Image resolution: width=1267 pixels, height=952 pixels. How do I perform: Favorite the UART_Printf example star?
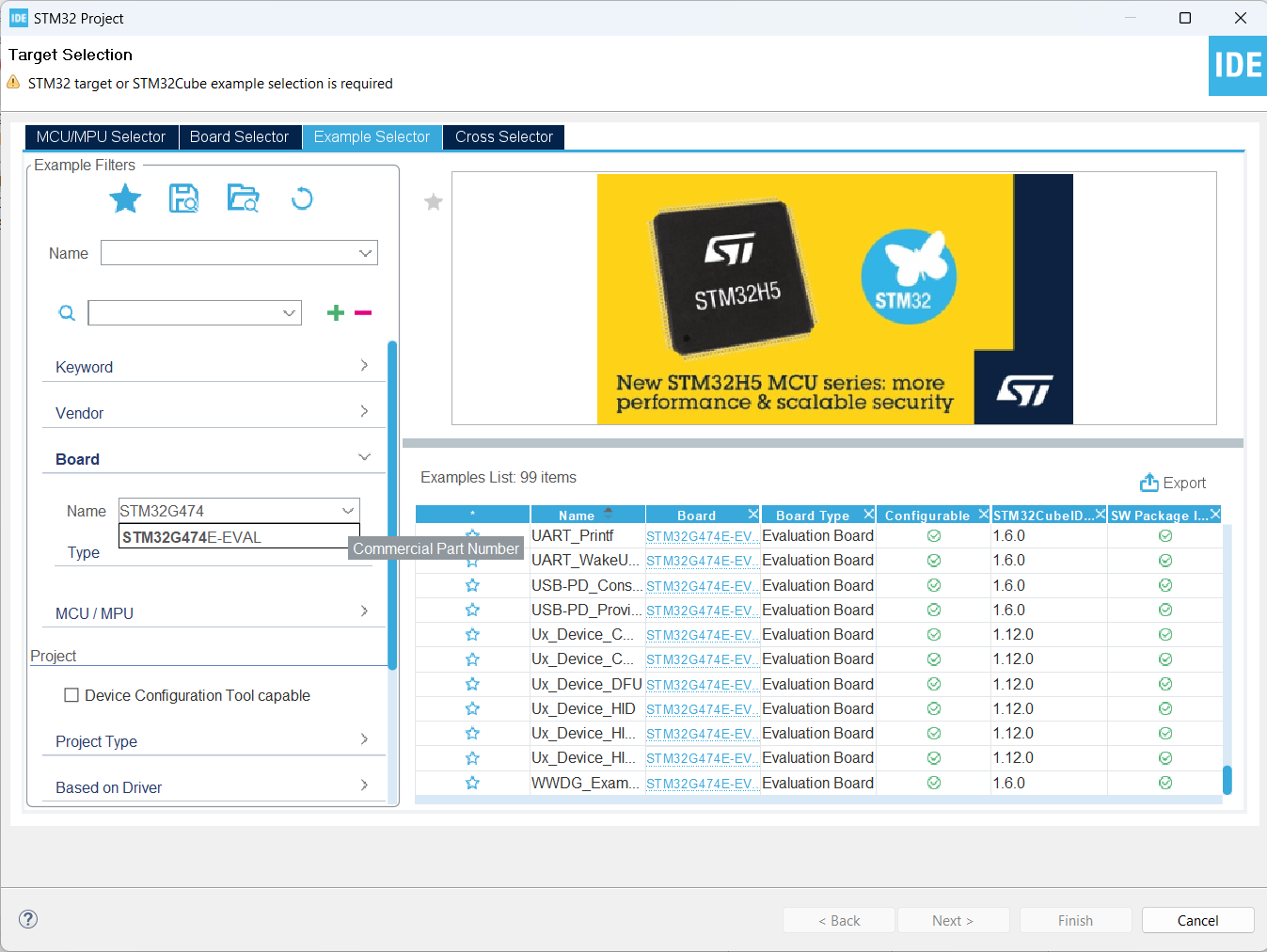tap(472, 534)
